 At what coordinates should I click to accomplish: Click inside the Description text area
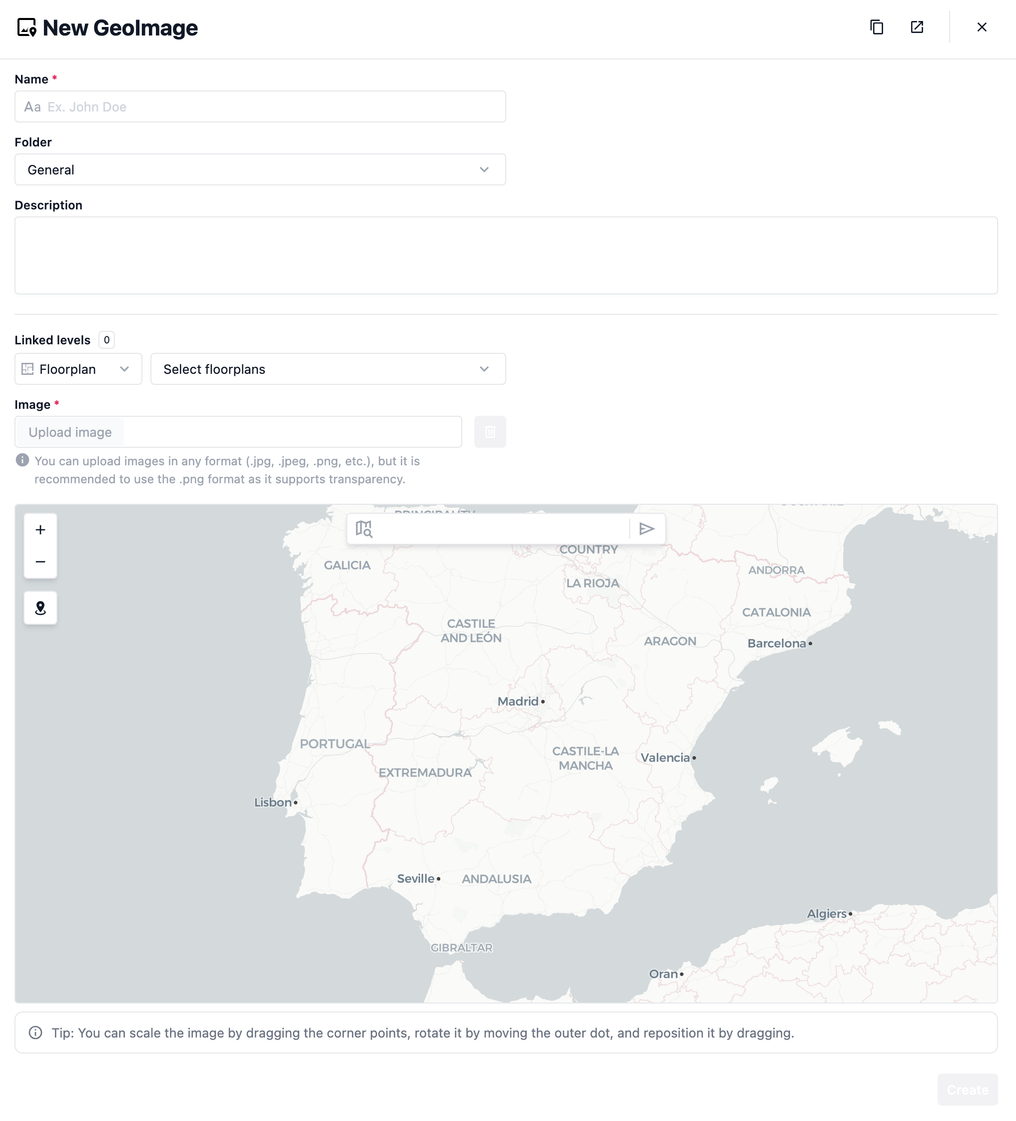(x=506, y=255)
